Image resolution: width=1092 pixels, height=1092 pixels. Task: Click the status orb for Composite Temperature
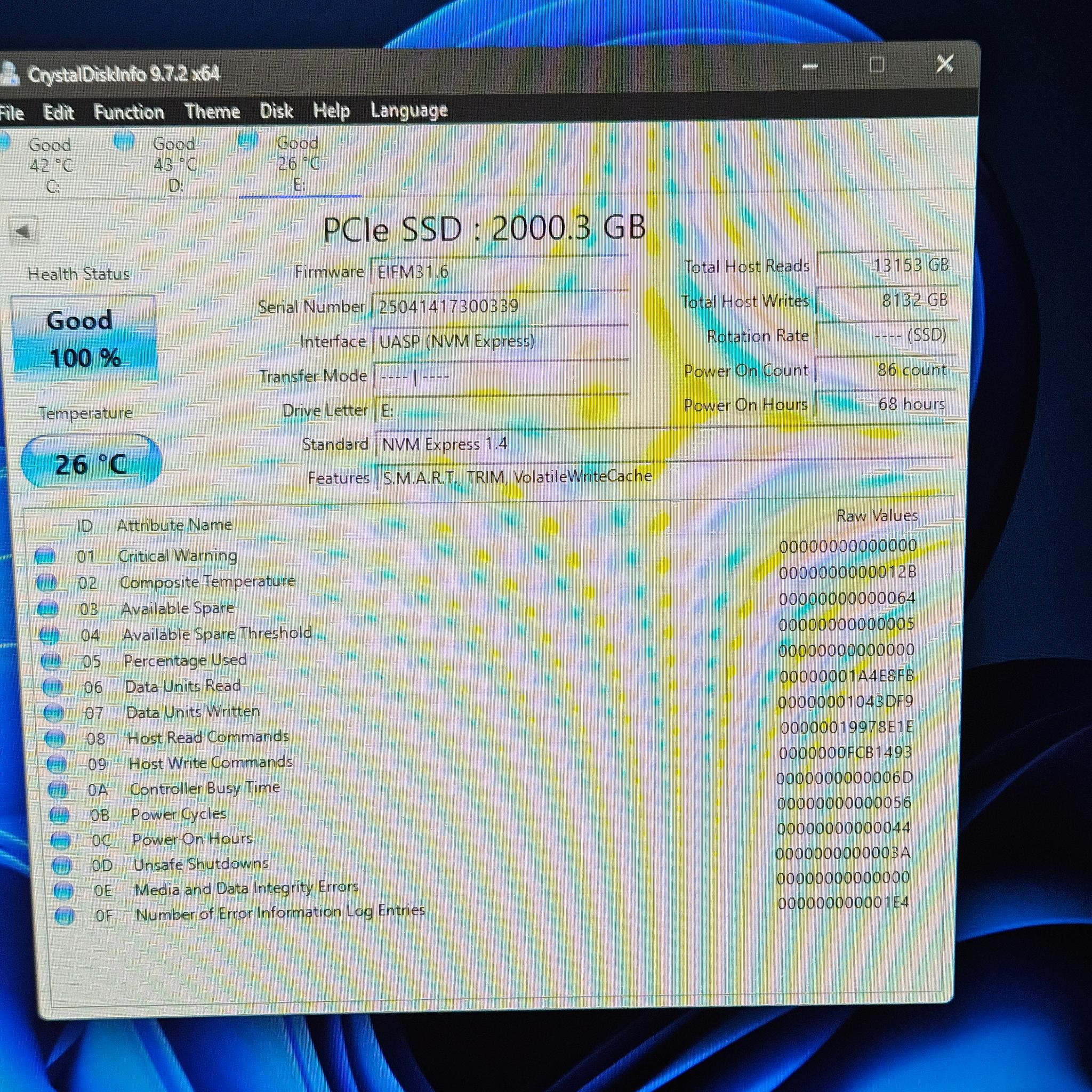click(47, 582)
